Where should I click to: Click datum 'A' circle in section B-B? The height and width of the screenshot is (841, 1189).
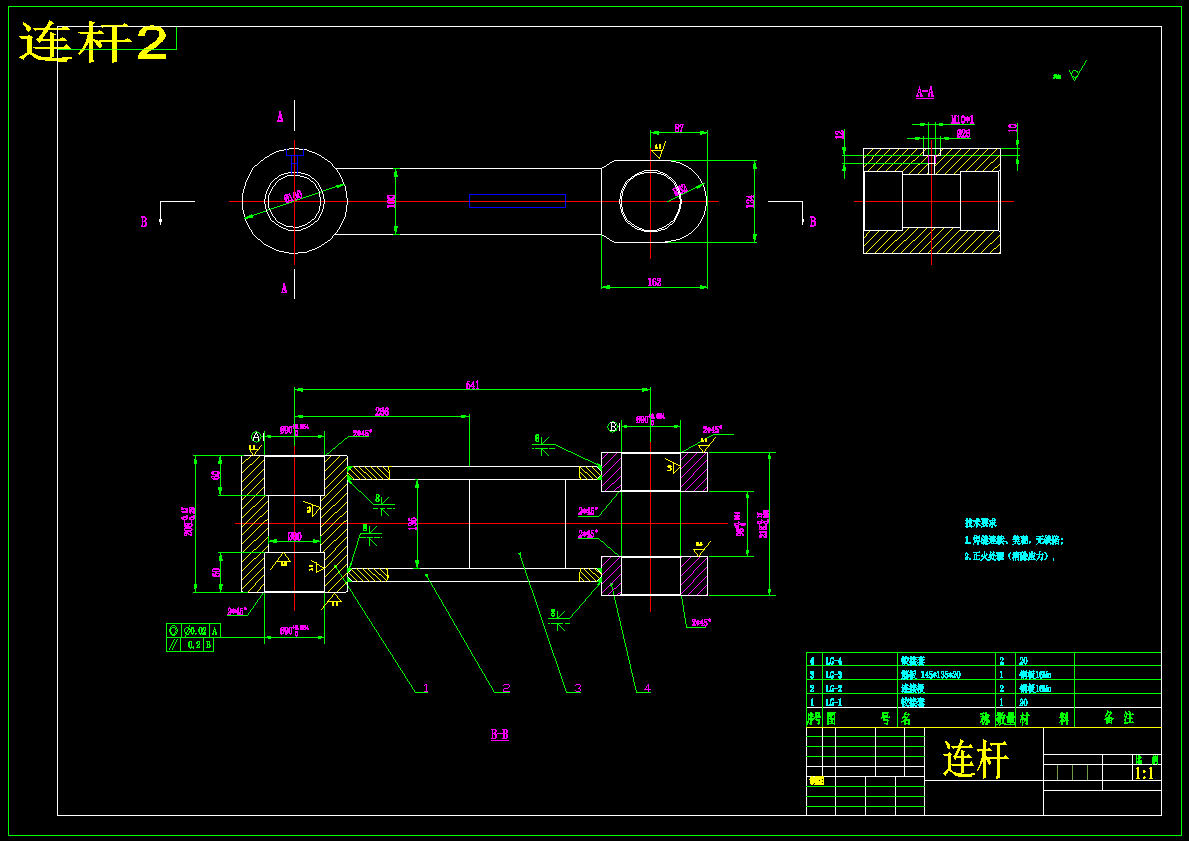point(256,438)
